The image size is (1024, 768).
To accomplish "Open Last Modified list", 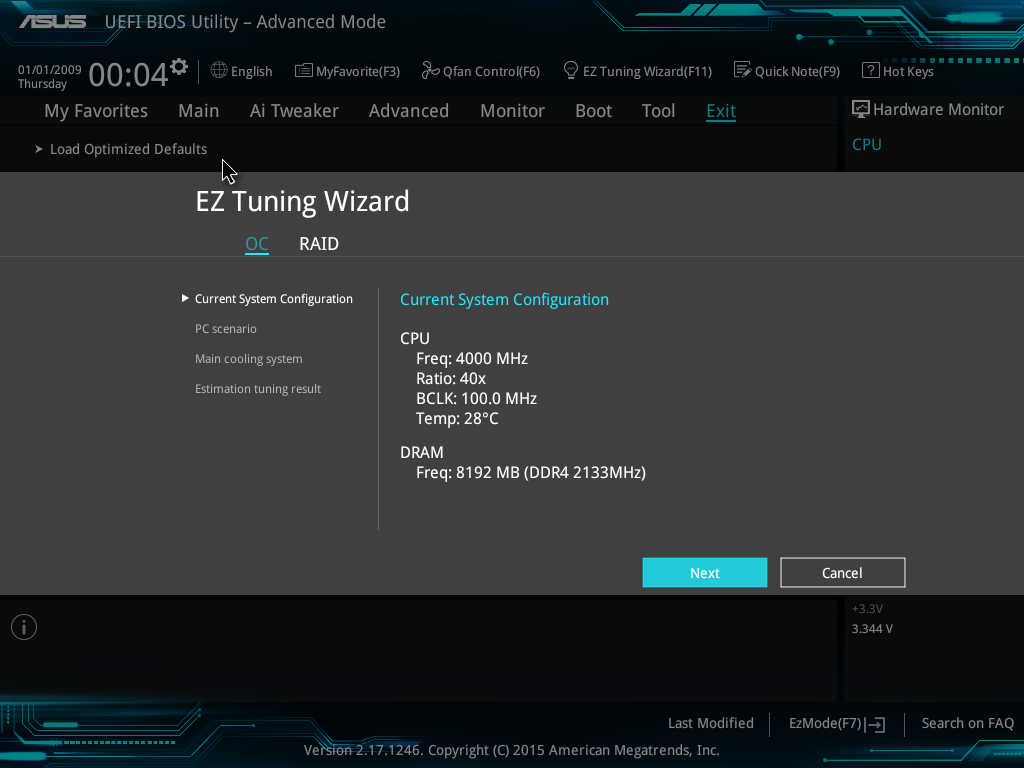I will click(711, 724).
